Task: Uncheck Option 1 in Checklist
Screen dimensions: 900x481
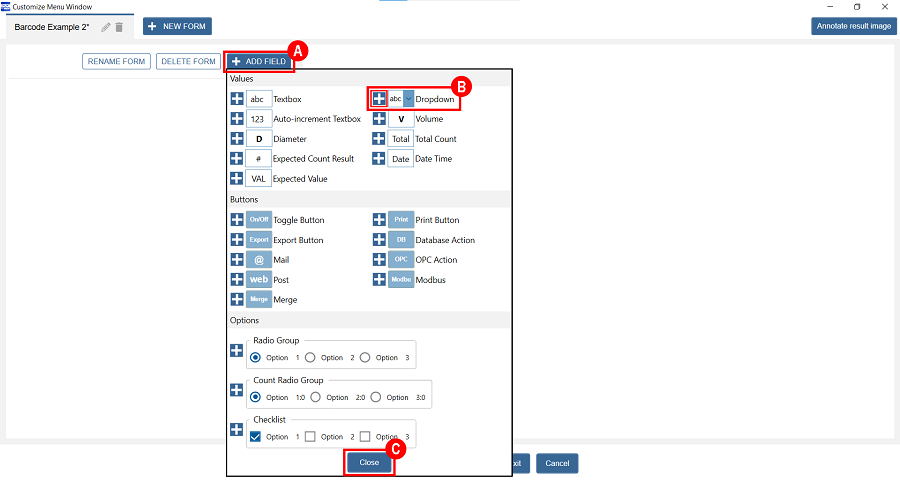Action: pyautogui.click(x=256, y=436)
